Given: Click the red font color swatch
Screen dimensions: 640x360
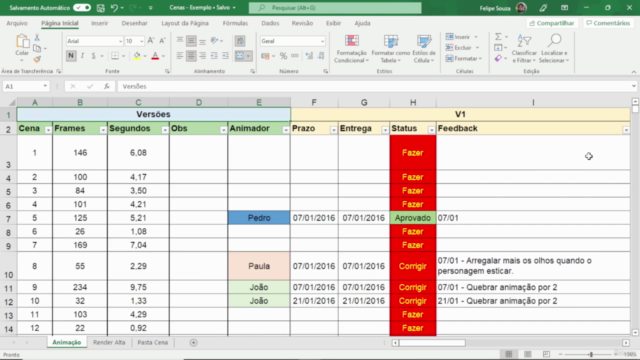Looking at the screenshot, I should click(x=155, y=56).
